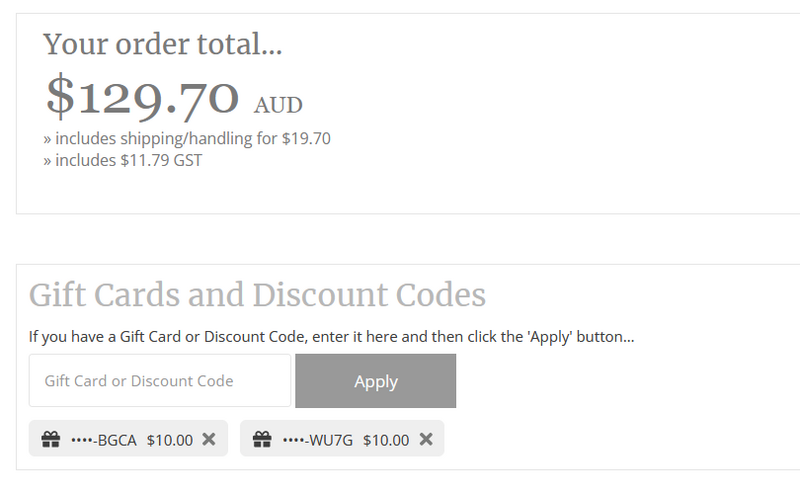
Task: Click the $19.70 shipping amount
Action: [307, 138]
